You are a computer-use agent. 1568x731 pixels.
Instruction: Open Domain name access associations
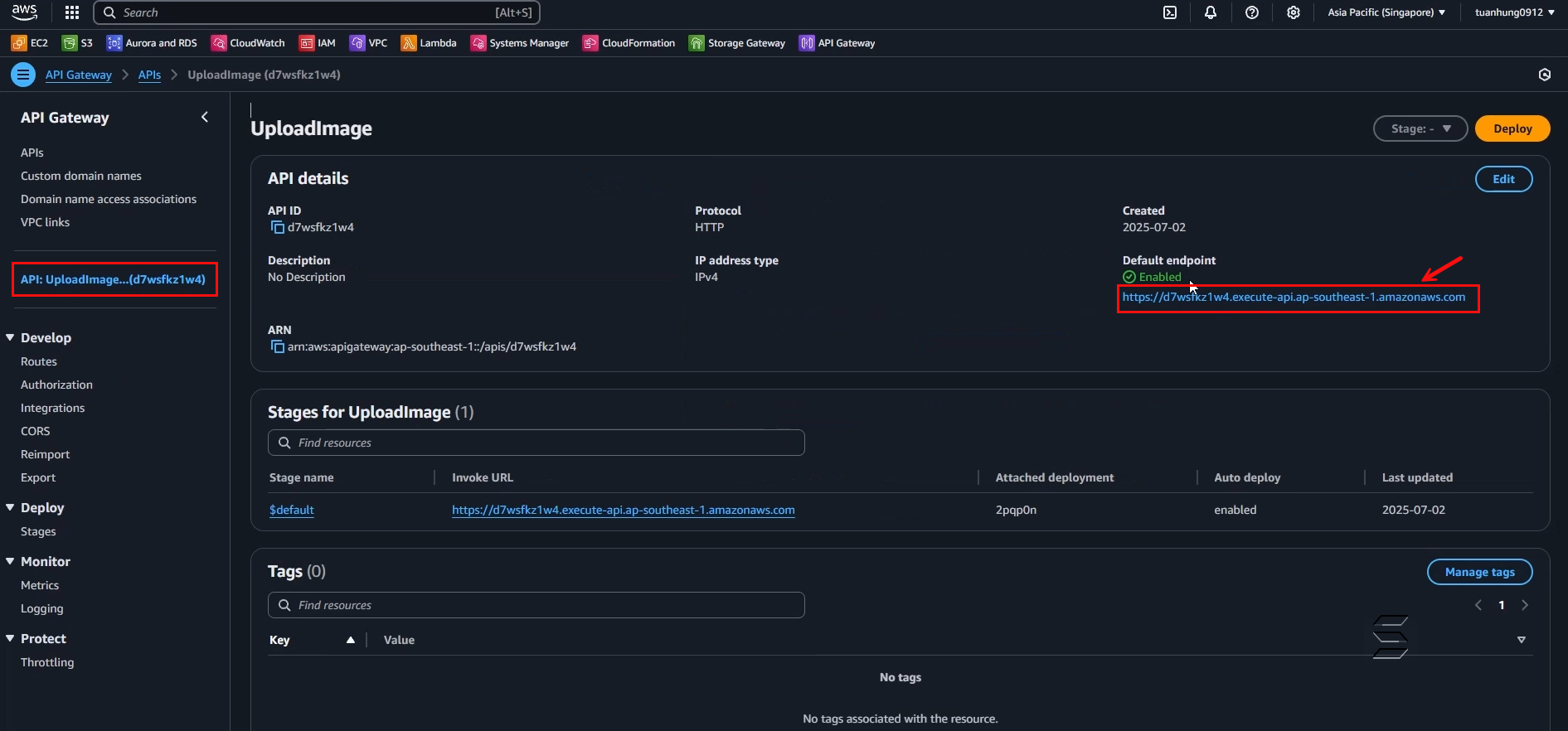tap(109, 199)
